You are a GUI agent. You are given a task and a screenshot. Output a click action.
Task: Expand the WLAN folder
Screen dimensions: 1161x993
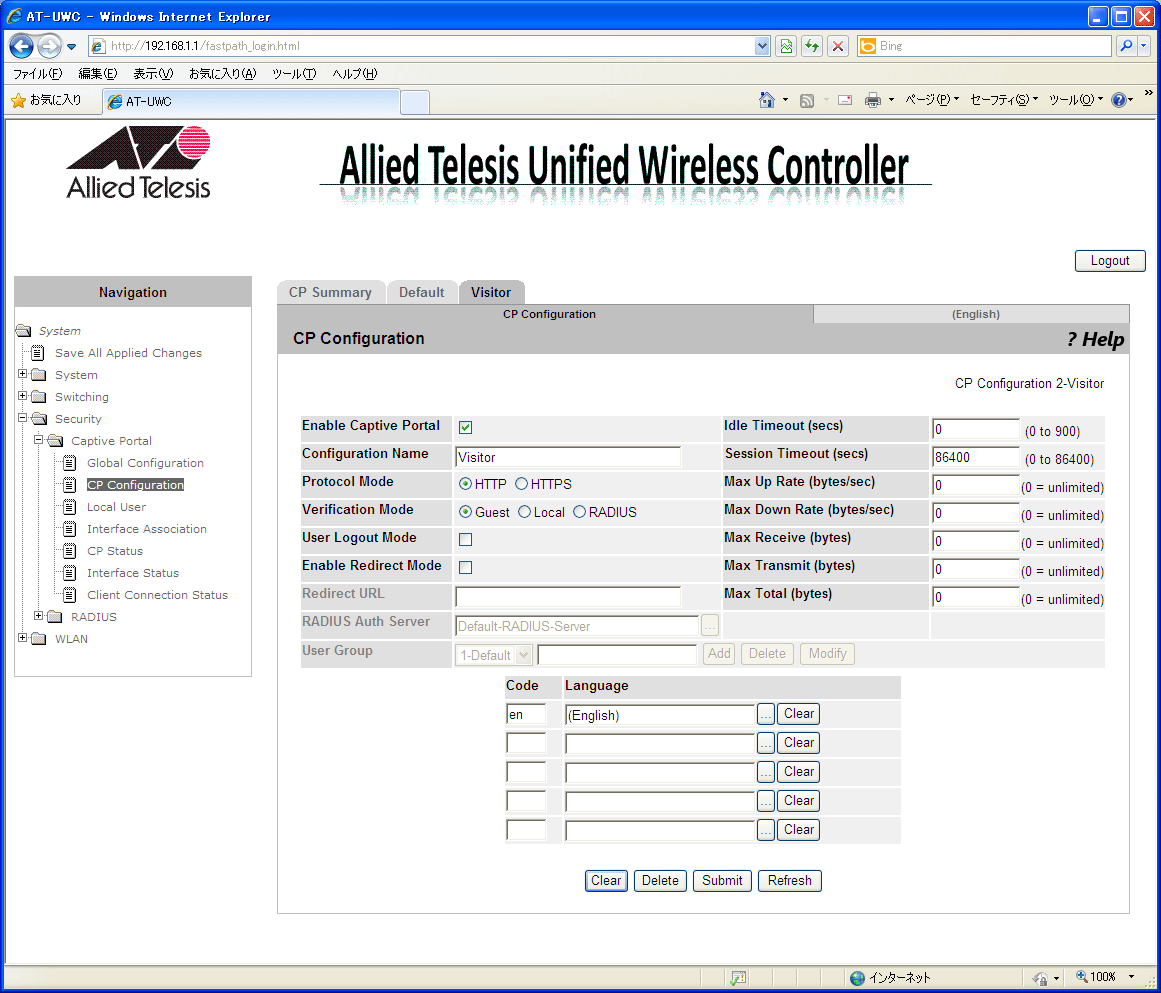click(22, 638)
